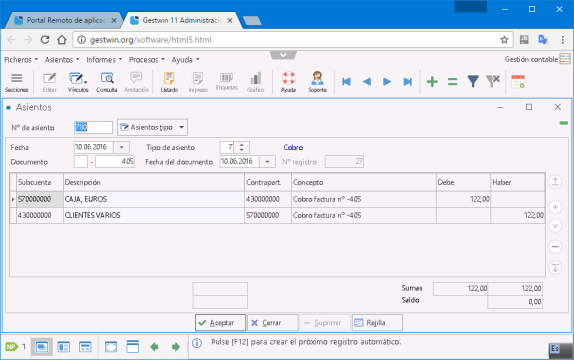Image resolution: width=574 pixels, height=360 pixels.
Task: Add a line with circular plus button
Action: [555, 207]
